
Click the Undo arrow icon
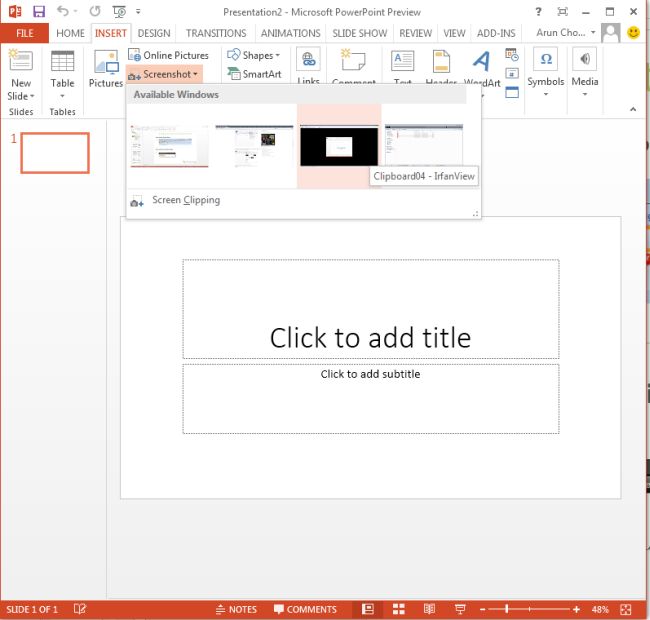coord(64,11)
